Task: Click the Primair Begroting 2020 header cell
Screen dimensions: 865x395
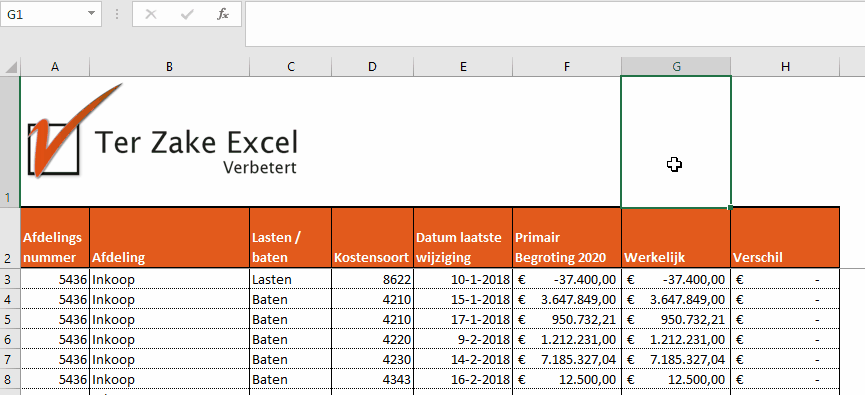Action: point(567,238)
